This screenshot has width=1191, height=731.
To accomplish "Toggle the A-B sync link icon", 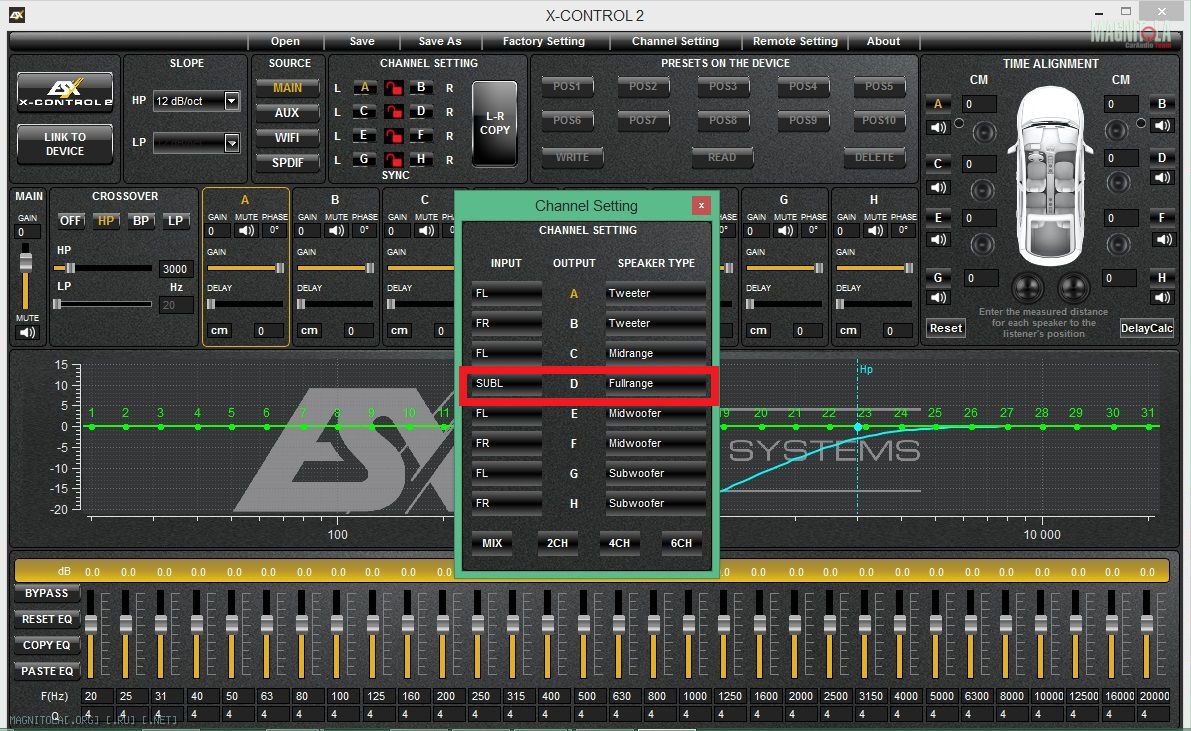I will point(393,88).
